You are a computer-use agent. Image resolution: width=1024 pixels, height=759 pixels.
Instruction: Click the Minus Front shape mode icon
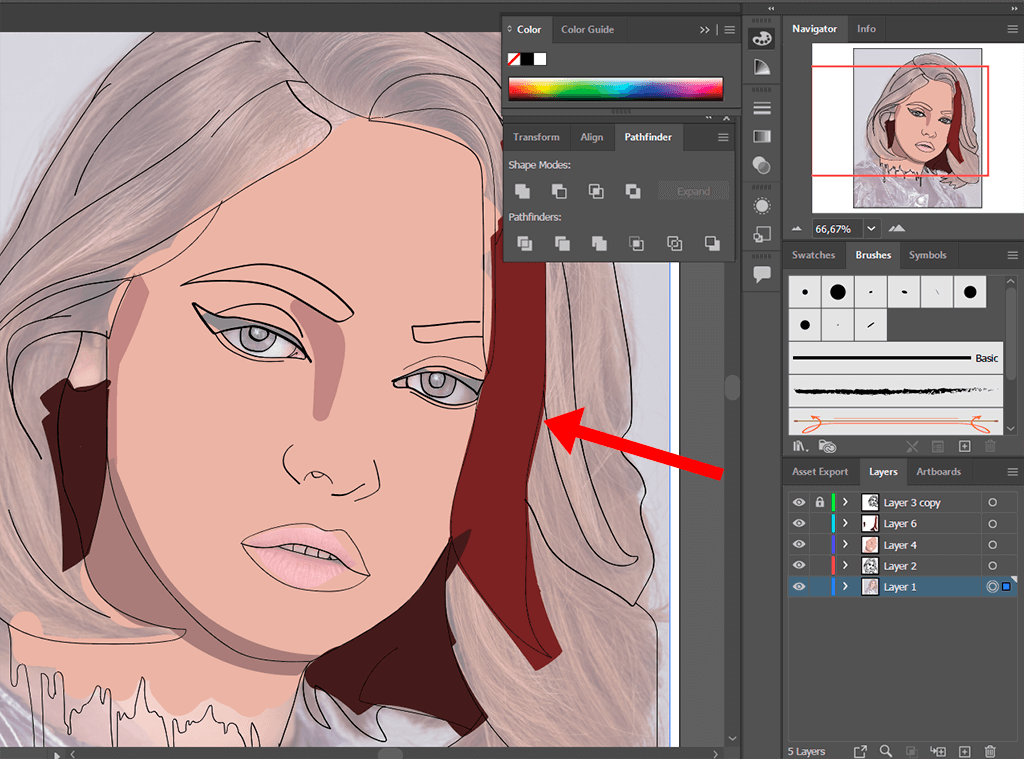coord(559,191)
